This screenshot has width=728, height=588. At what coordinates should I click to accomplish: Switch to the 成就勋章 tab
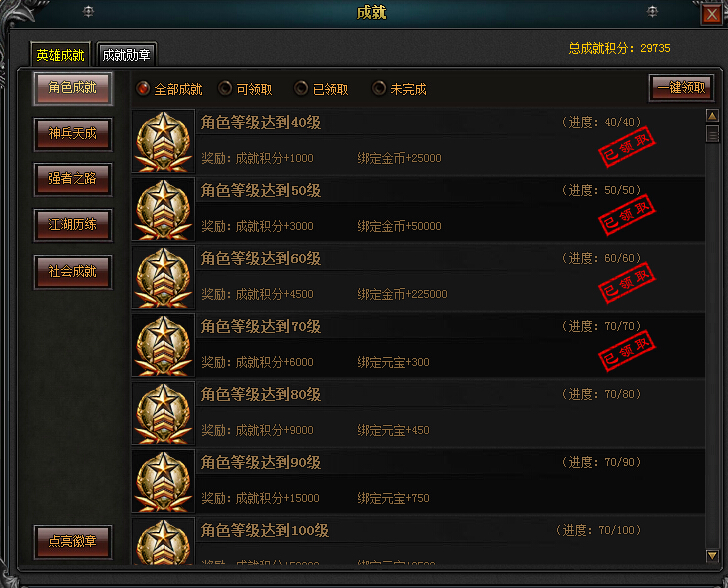[126, 55]
